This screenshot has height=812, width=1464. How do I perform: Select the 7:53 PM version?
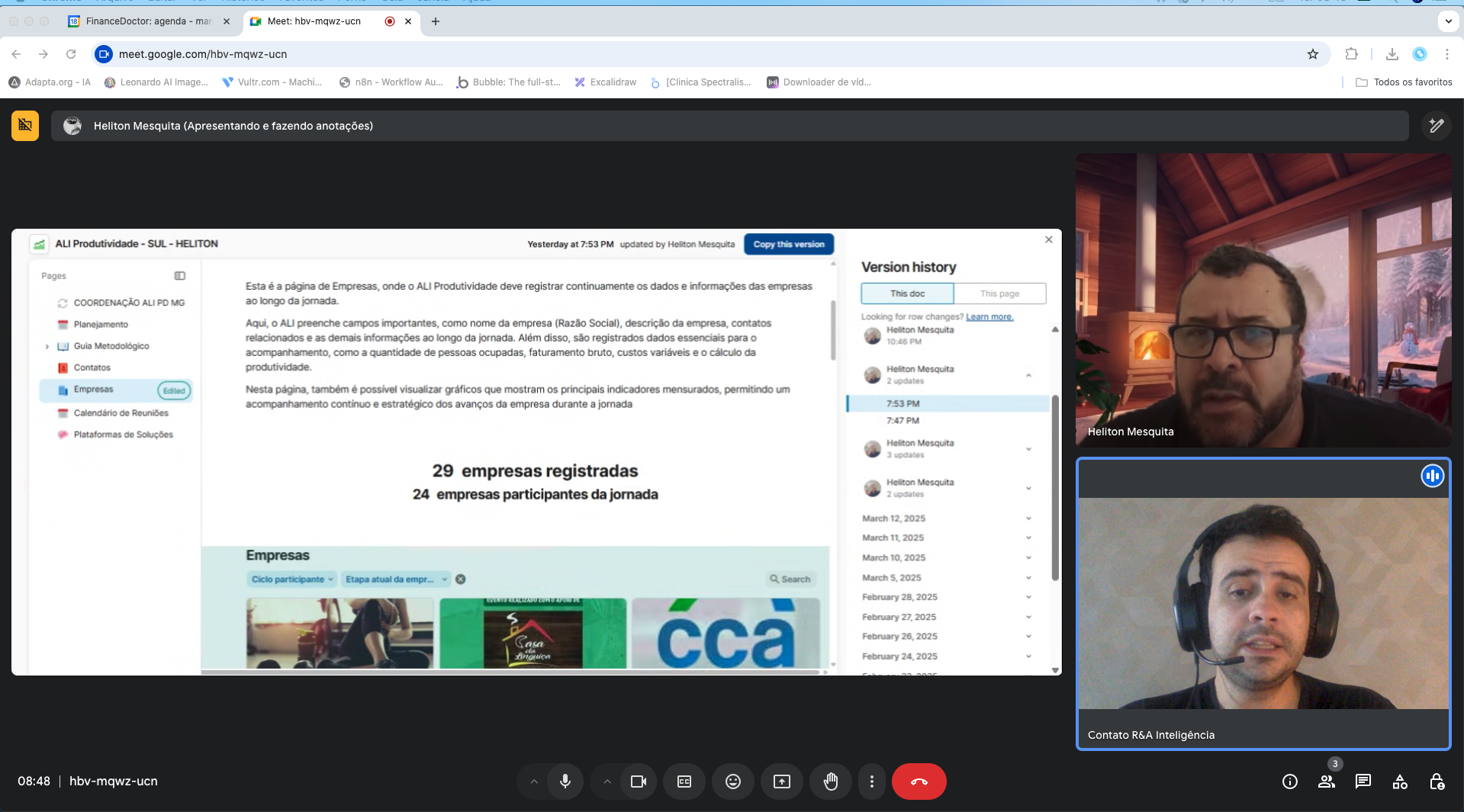(x=948, y=404)
